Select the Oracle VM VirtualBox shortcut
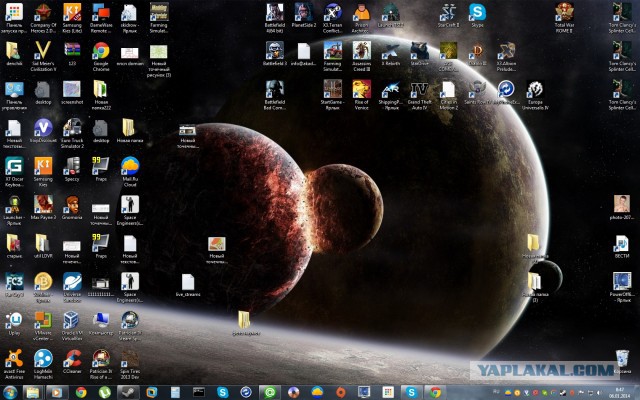The width and height of the screenshot is (640, 400). click(72, 325)
